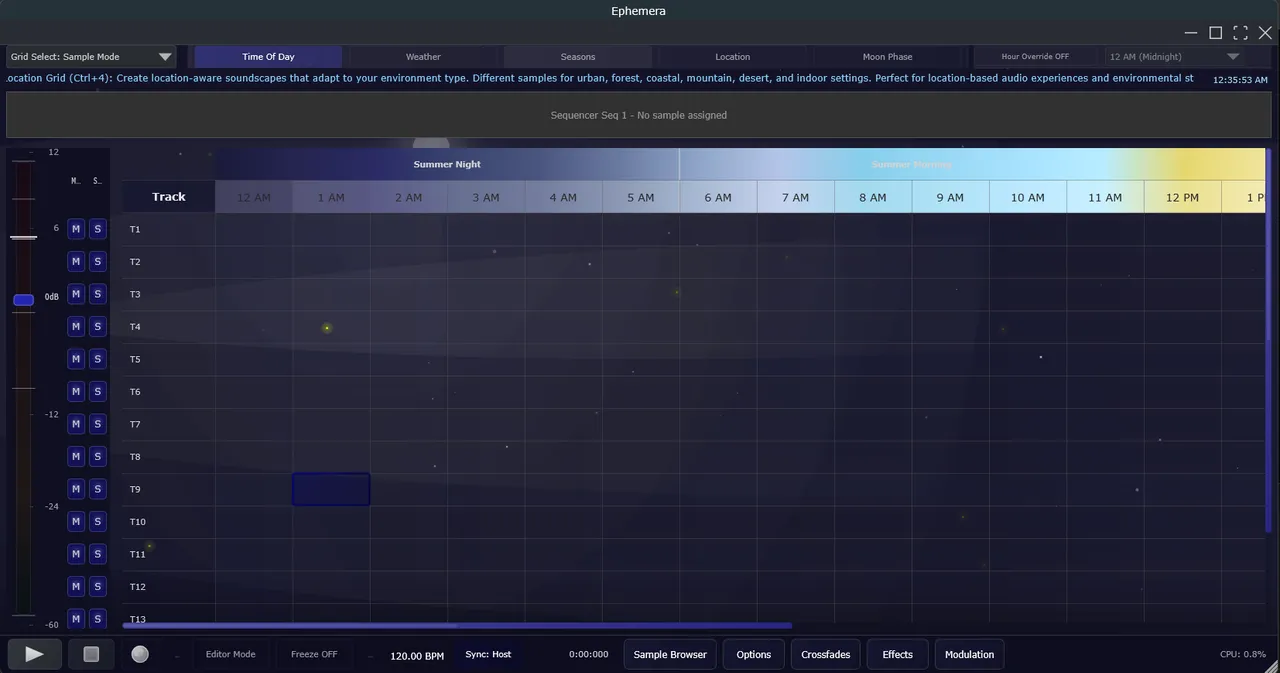Open Grid Select: Sample Mode dropdown
The width and height of the screenshot is (1280, 673).
91,57
